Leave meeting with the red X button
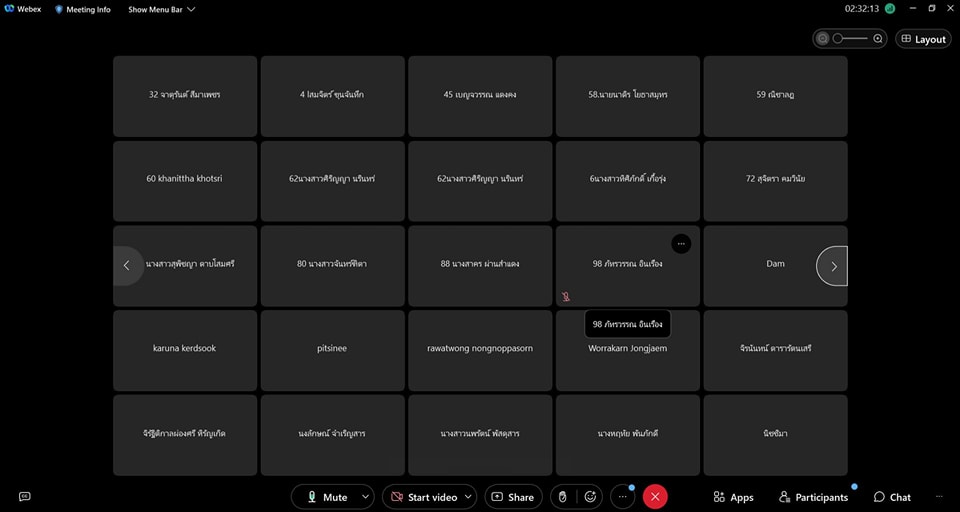Screen dimensions: 960x512 tap(655, 497)
